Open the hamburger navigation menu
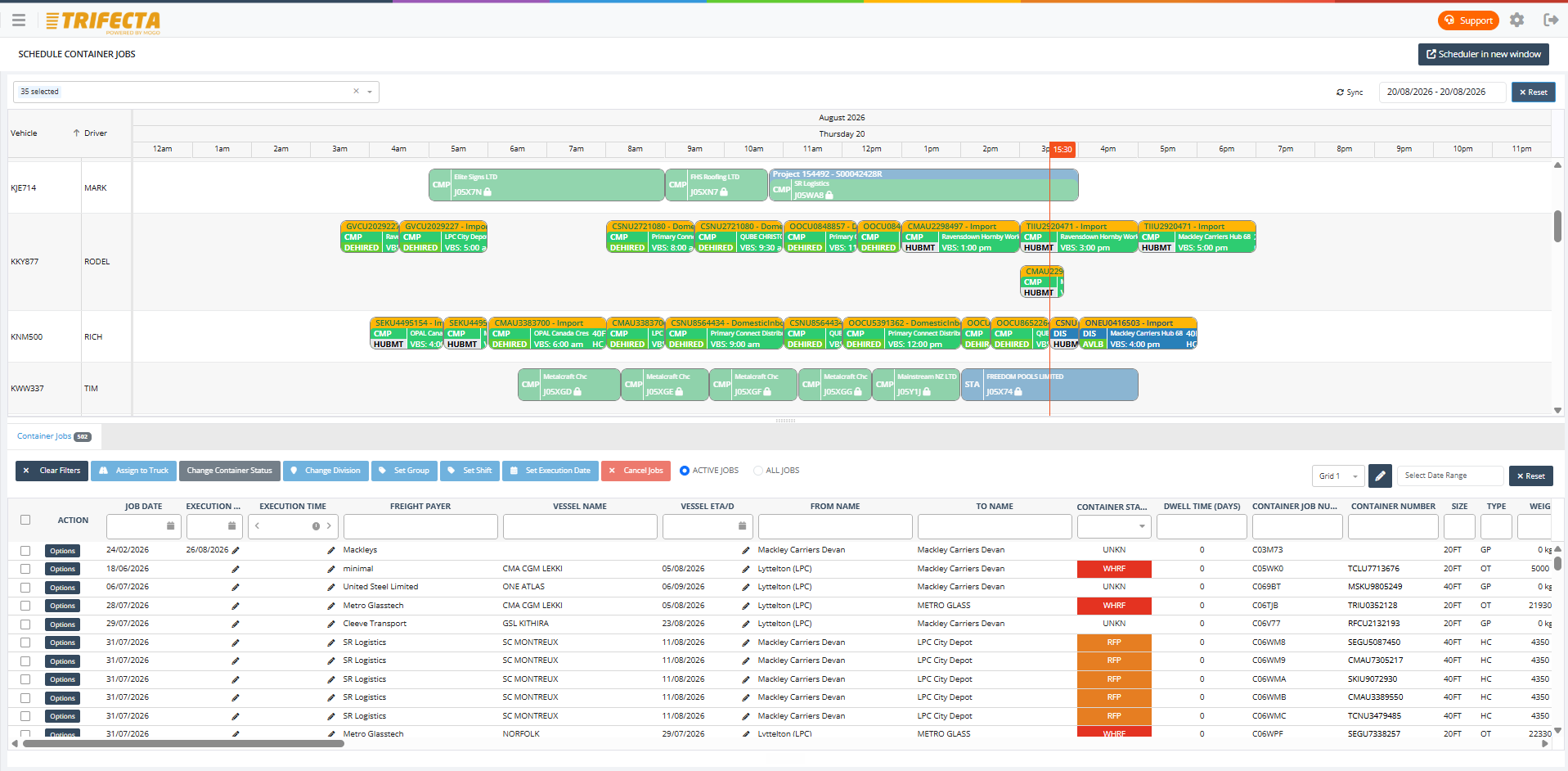This screenshot has width=1568, height=771. (x=19, y=20)
